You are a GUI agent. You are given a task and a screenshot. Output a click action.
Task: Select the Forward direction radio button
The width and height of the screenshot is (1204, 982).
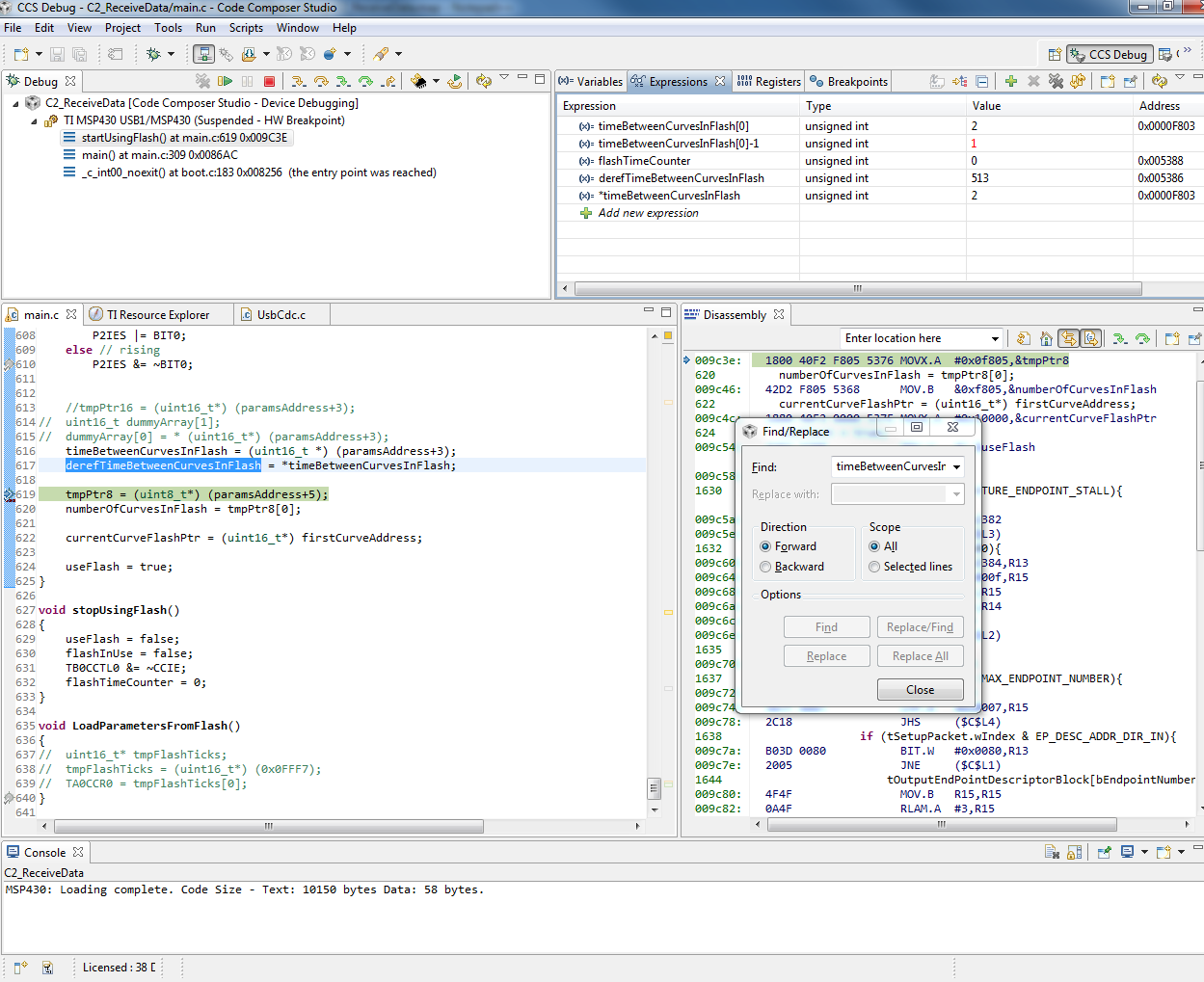click(x=765, y=546)
